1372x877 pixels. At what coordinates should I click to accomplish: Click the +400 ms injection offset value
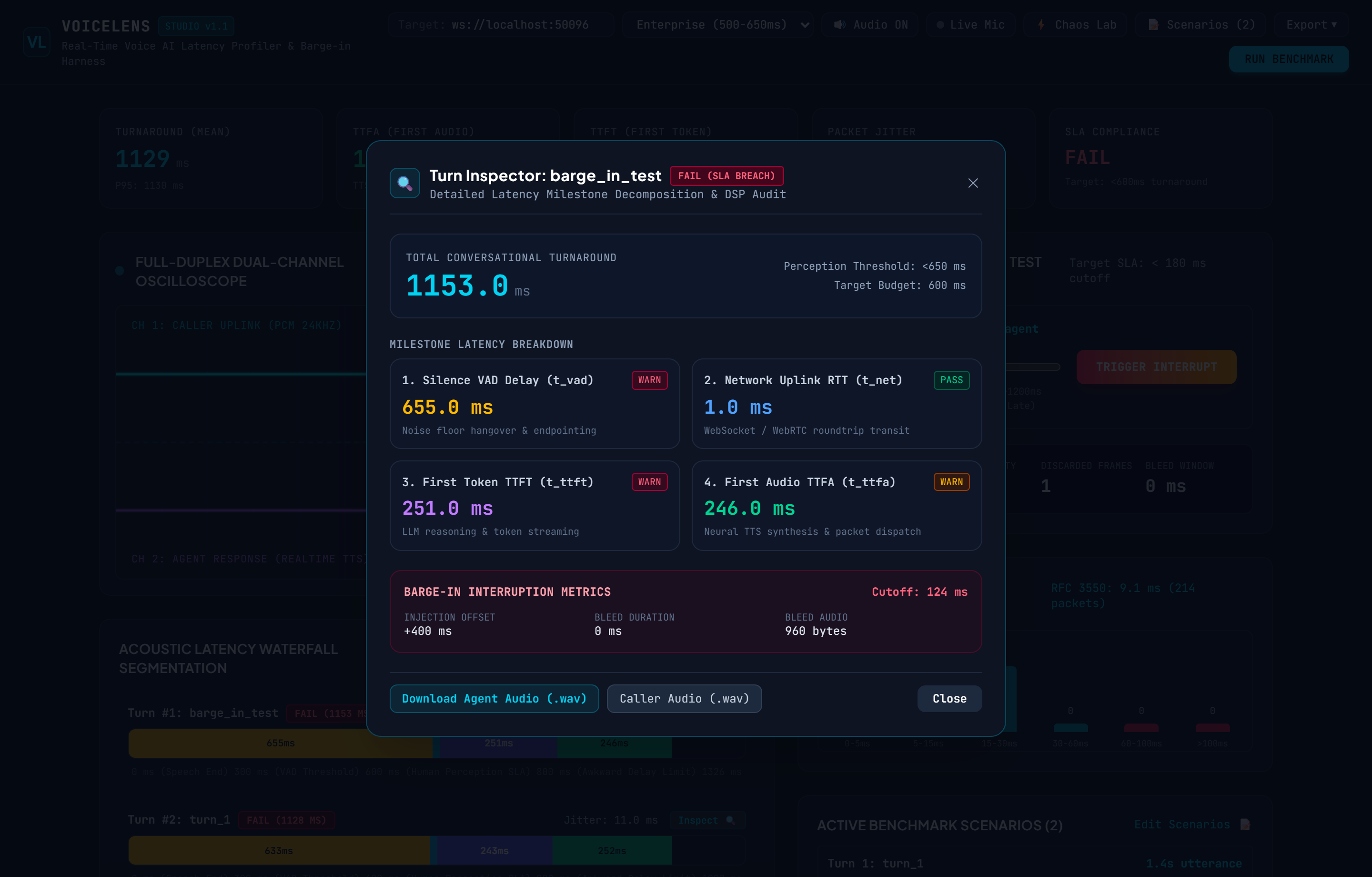pyautogui.click(x=427, y=631)
